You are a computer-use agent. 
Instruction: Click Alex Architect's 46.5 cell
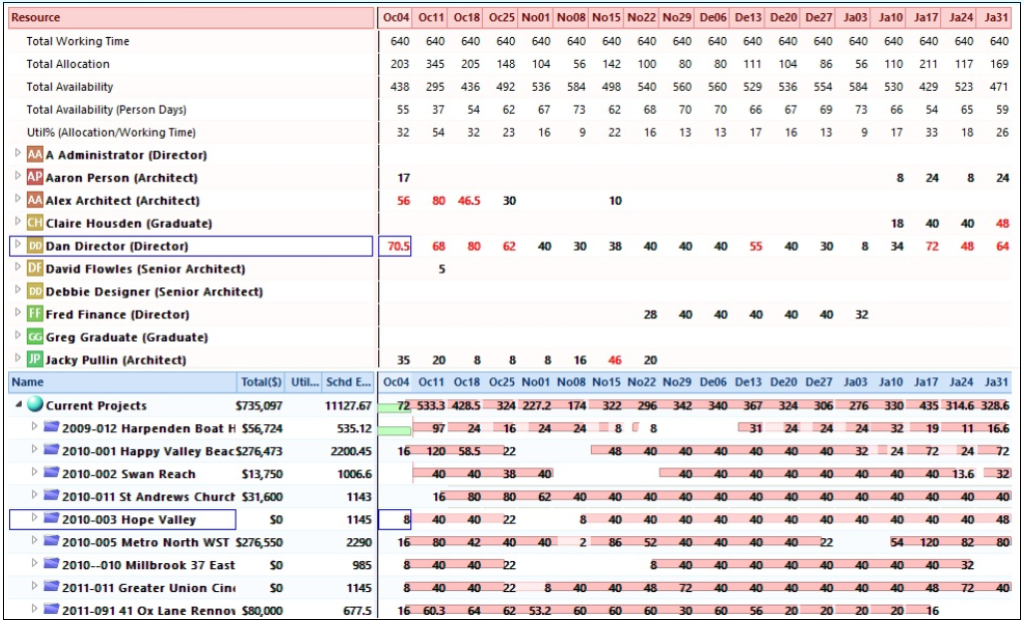(x=469, y=200)
